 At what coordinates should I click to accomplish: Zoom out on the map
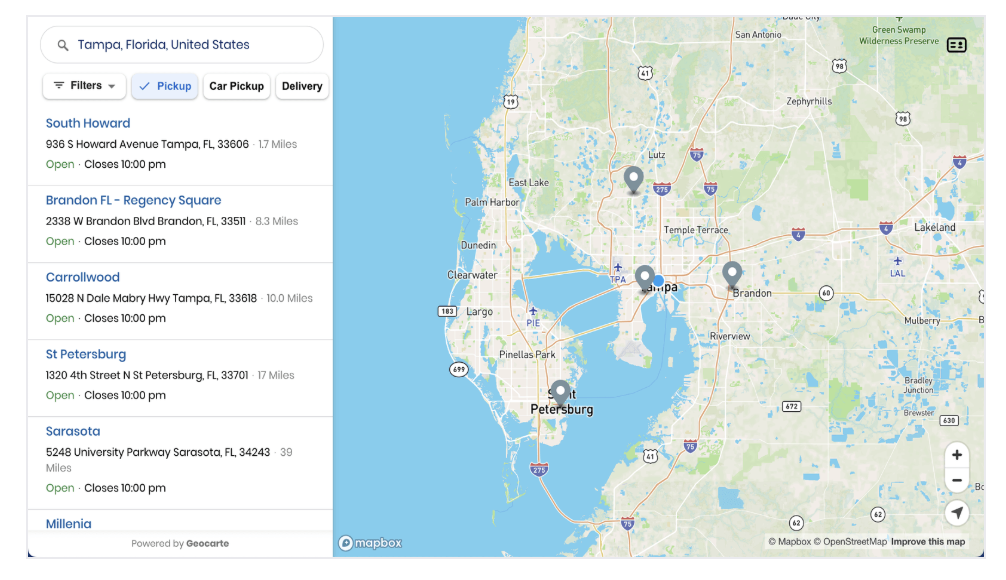pos(957,481)
